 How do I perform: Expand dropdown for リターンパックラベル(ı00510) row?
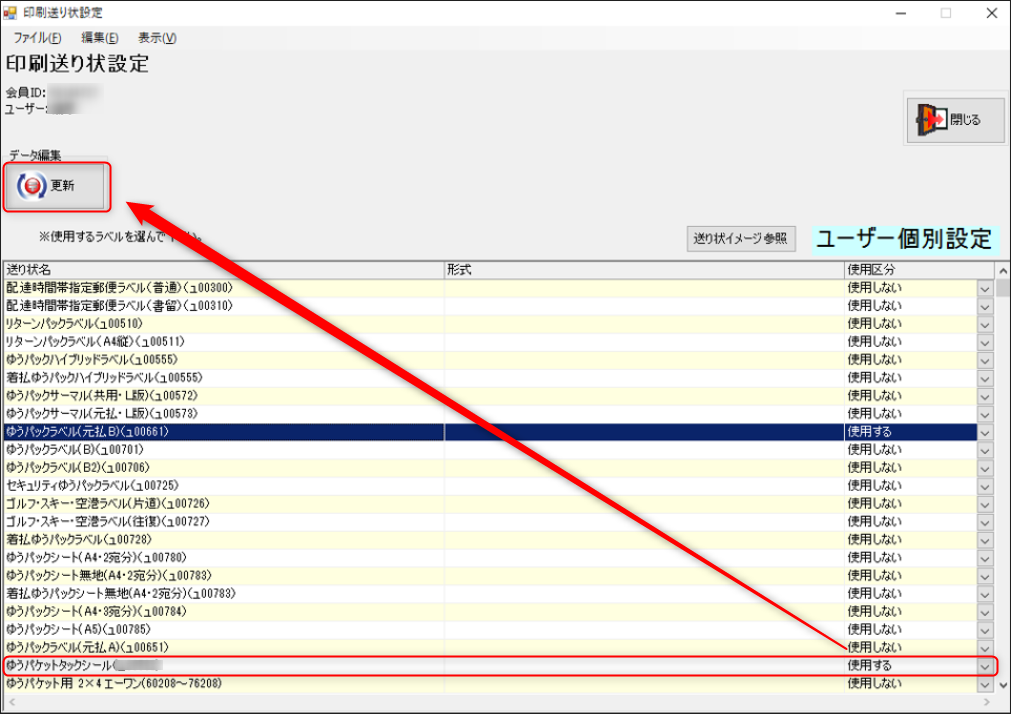pyautogui.click(x=985, y=324)
